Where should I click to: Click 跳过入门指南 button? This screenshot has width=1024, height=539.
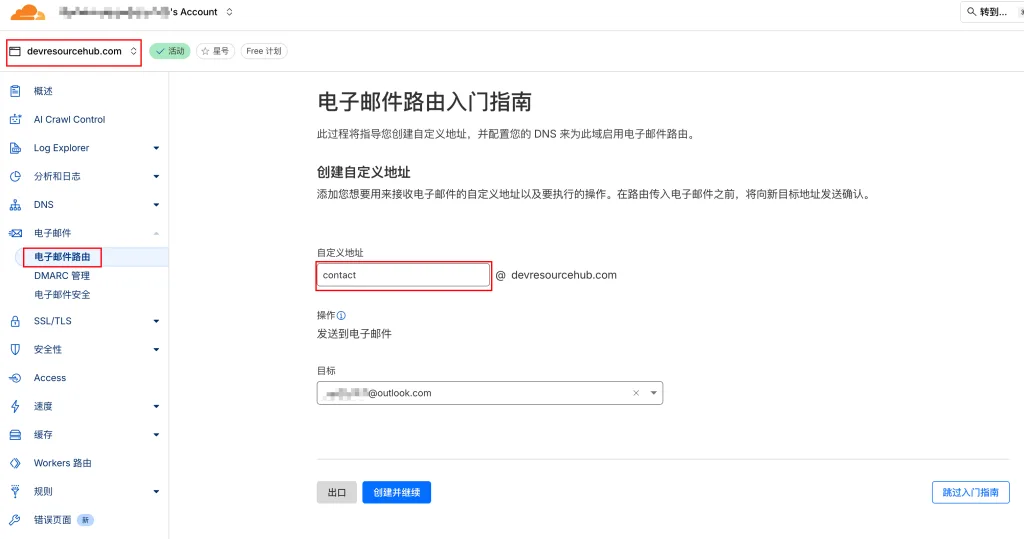pos(970,493)
